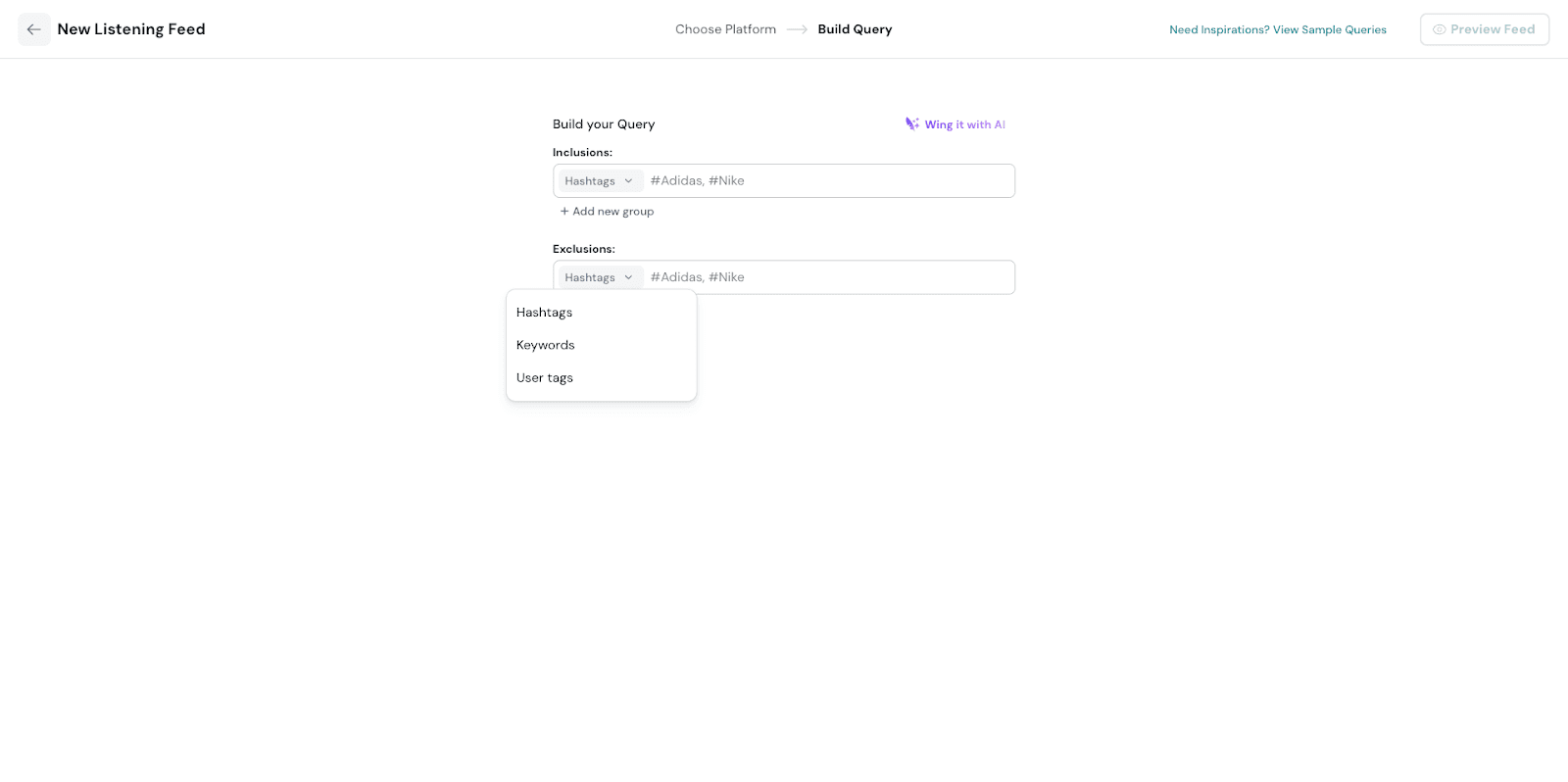Collapse the Exclusions dropdown using its chevron
The width and height of the screenshot is (1568, 782).
click(x=628, y=277)
